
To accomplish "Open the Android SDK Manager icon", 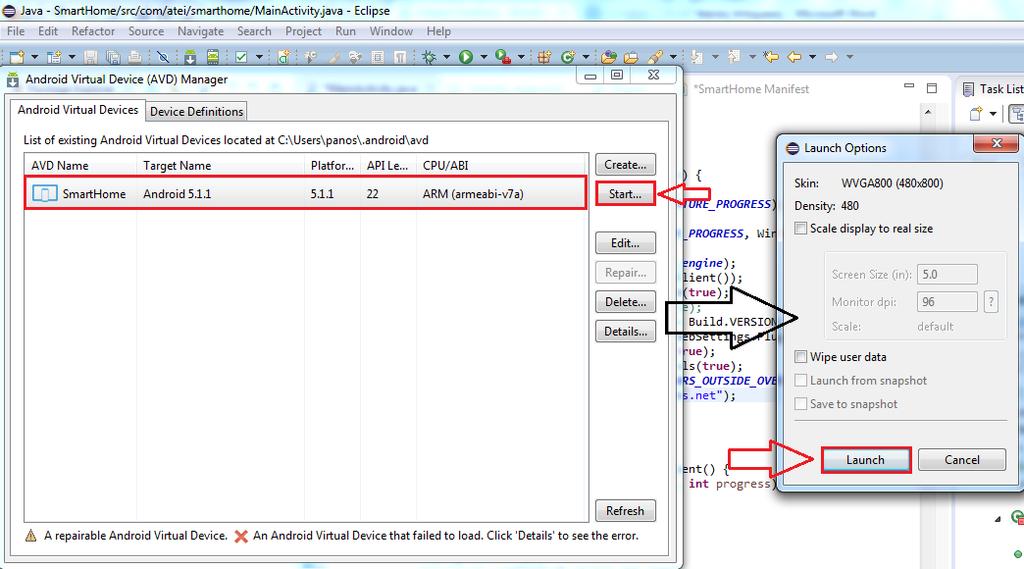I will (190, 57).
